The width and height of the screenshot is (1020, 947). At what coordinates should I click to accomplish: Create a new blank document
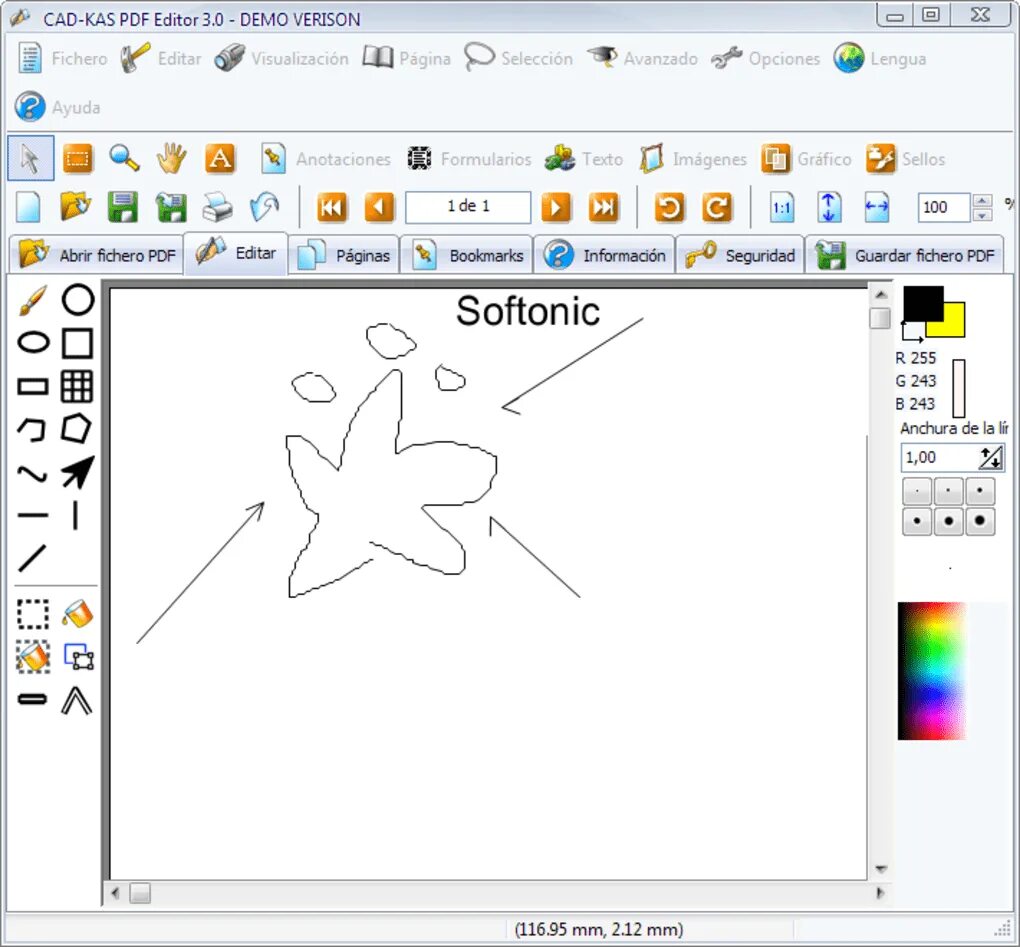[x=29, y=207]
